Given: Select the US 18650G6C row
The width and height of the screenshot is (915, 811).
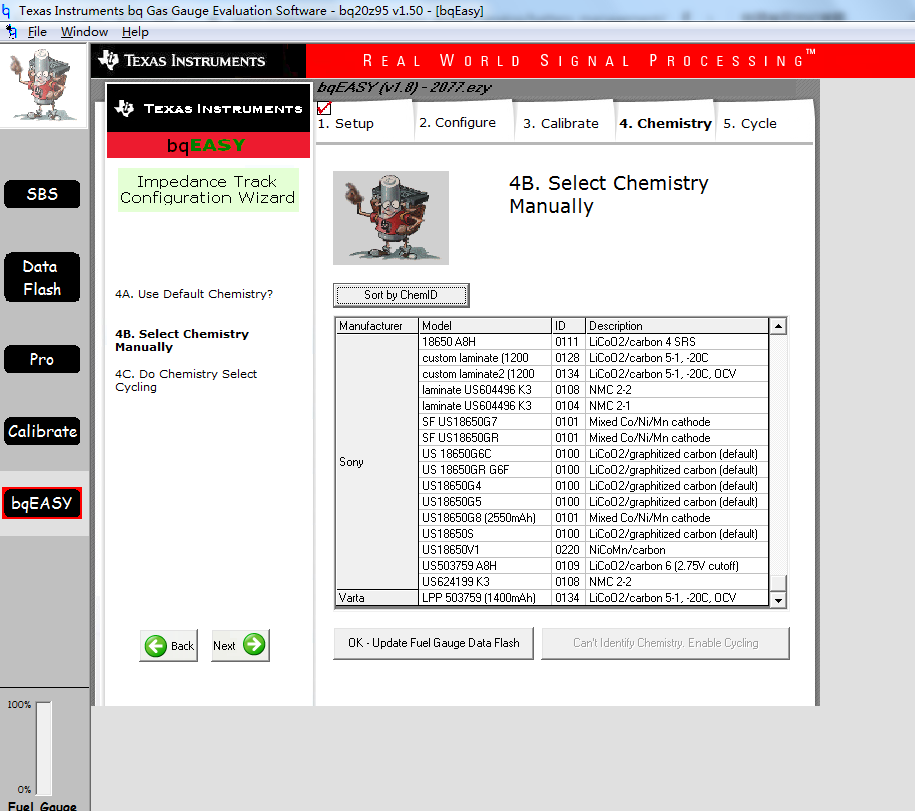Looking at the screenshot, I should pos(593,454).
